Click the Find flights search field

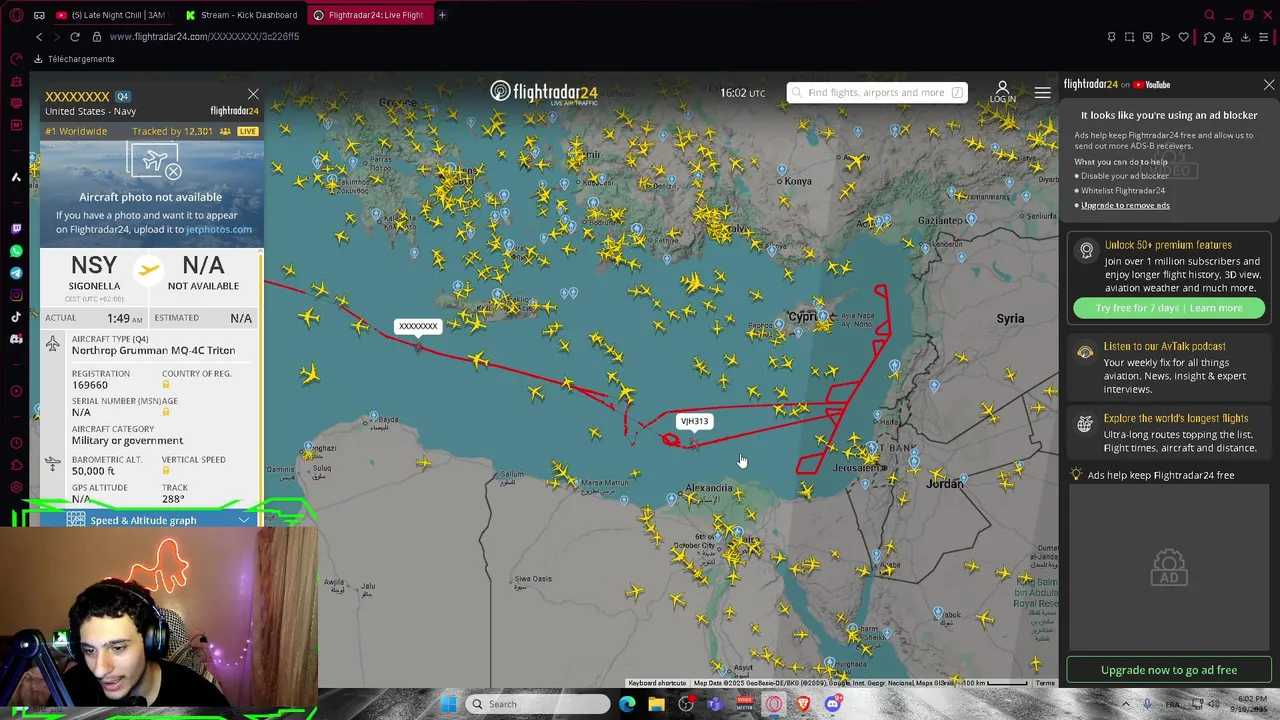[876, 92]
